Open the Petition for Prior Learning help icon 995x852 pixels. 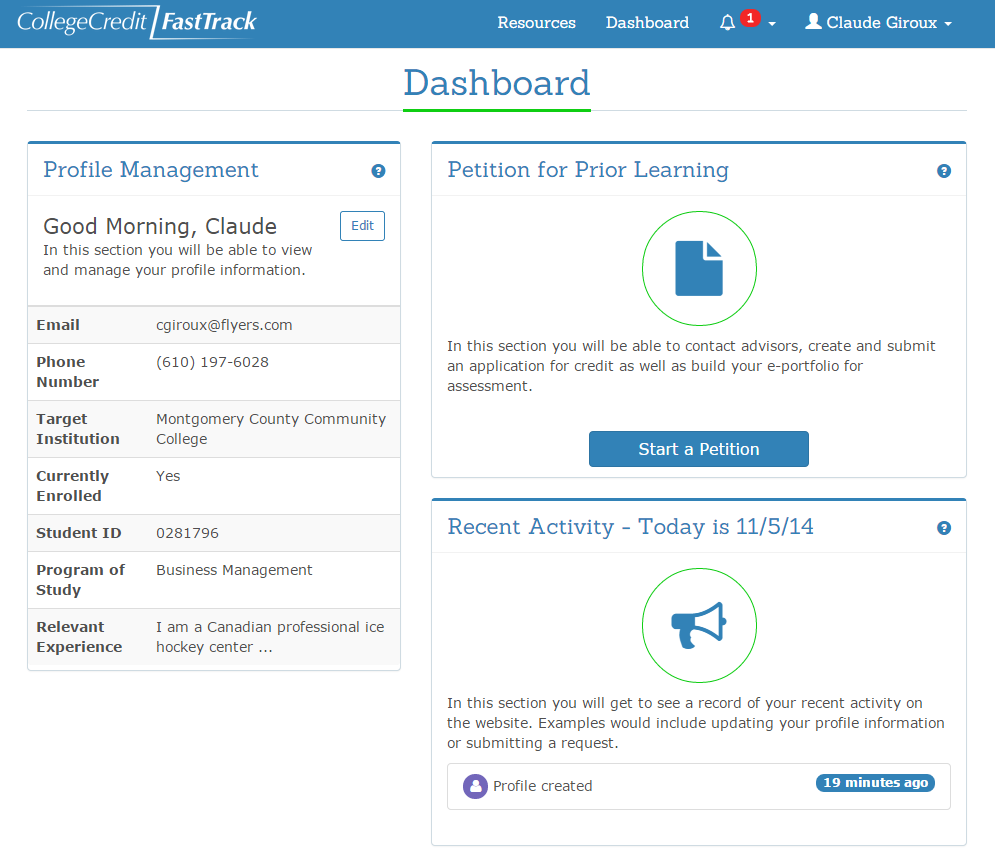944,171
